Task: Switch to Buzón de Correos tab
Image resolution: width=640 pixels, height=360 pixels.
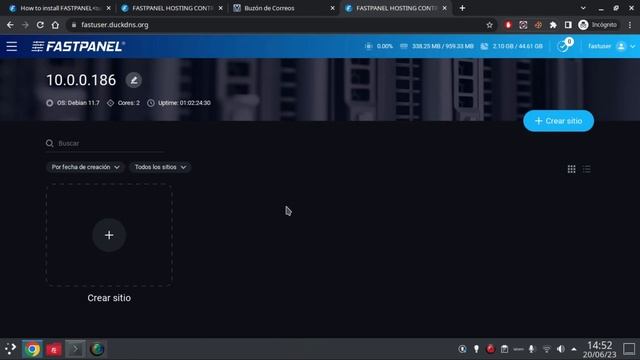Action: [x=284, y=8]
